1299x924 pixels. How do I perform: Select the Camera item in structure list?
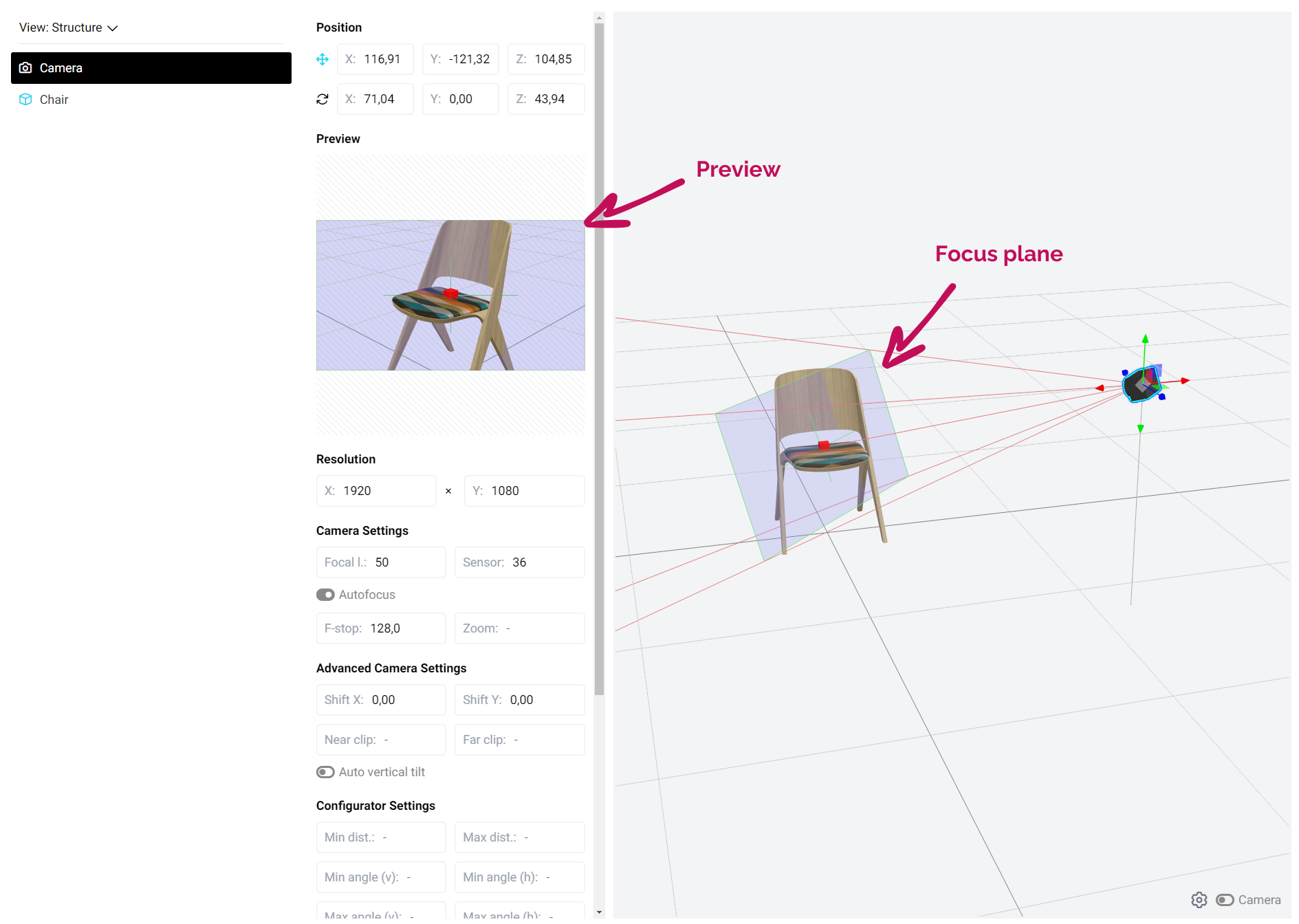[151, 68]
